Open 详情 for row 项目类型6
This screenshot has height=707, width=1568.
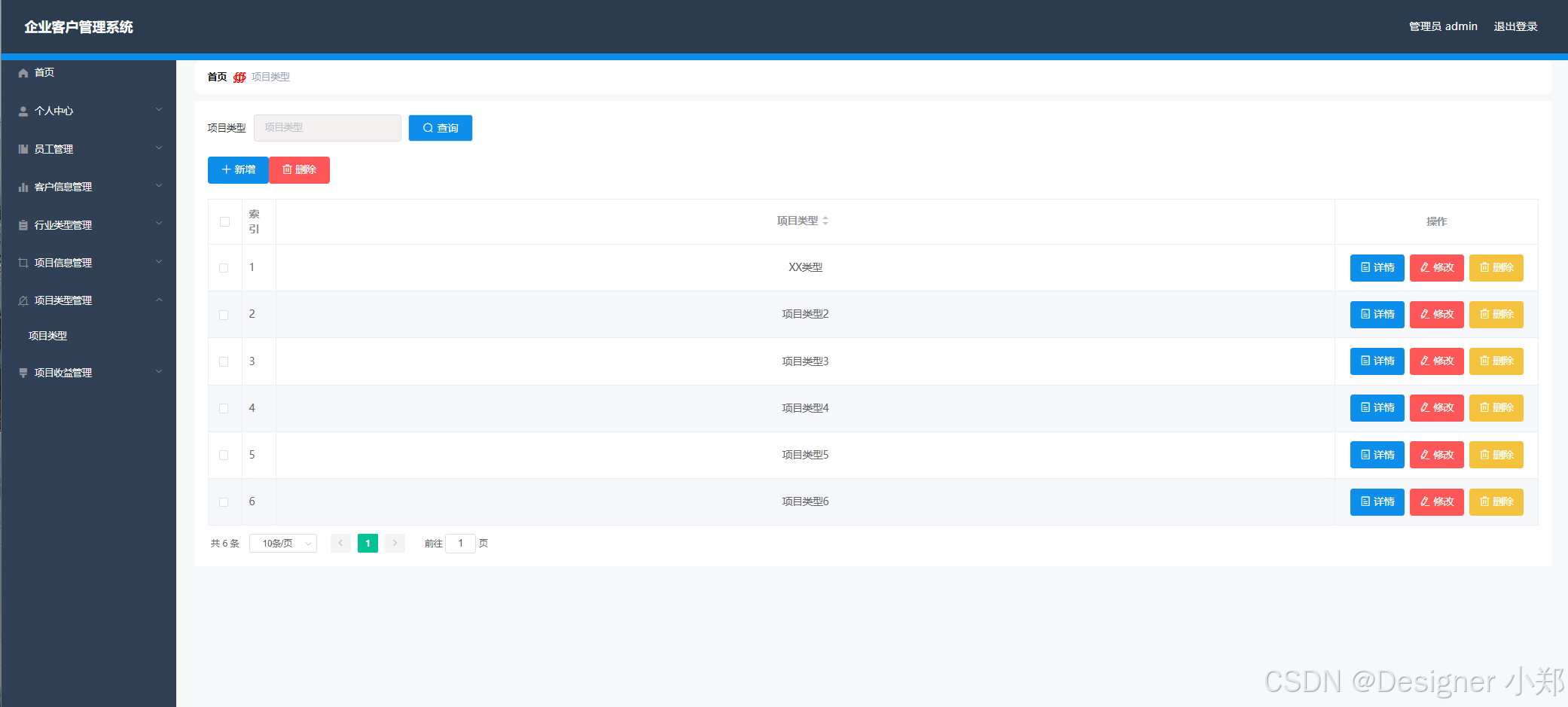click(1377, 502)
